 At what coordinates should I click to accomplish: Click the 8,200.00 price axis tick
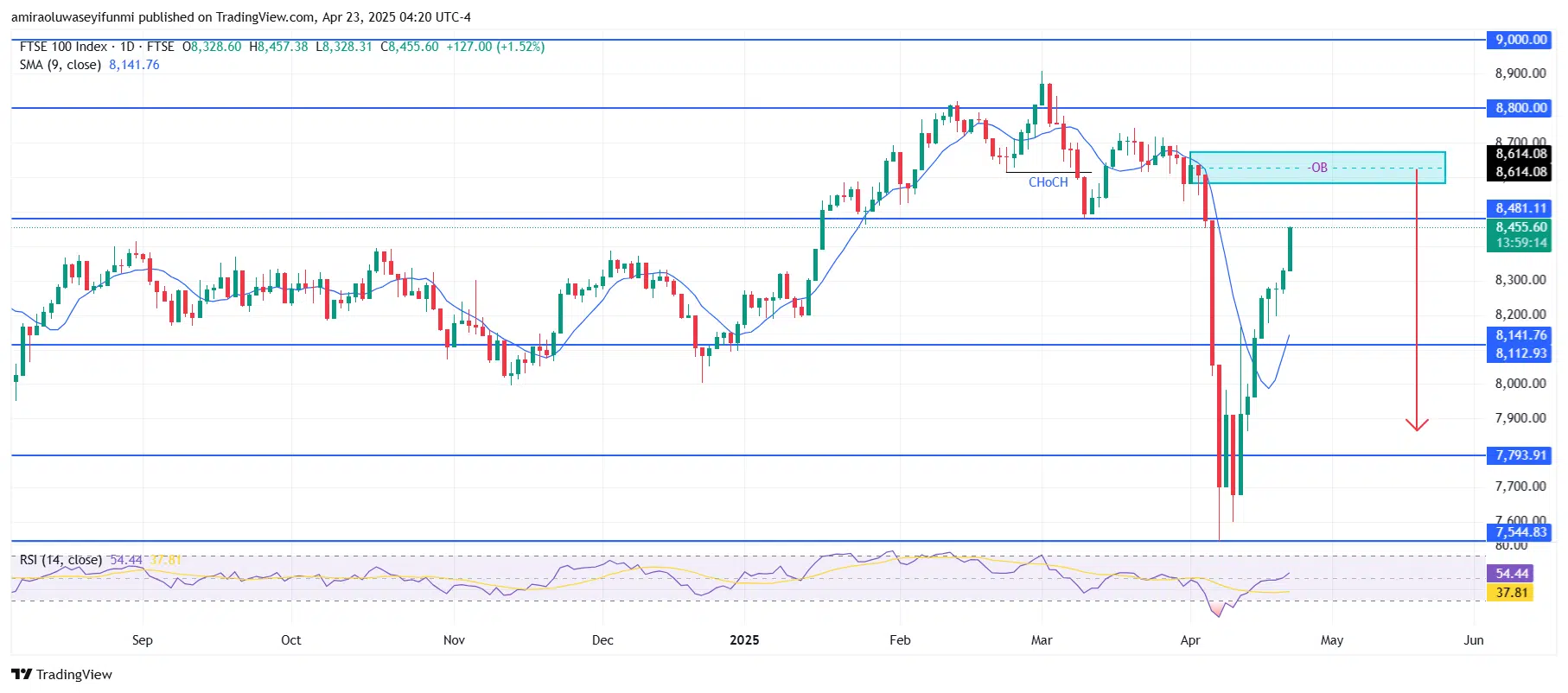pyautogui.click(x=1520, y=315)
